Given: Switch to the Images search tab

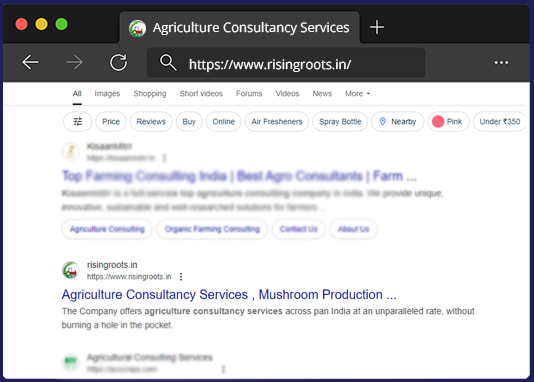Looking at the screenshot, I should tap(107, 94).
